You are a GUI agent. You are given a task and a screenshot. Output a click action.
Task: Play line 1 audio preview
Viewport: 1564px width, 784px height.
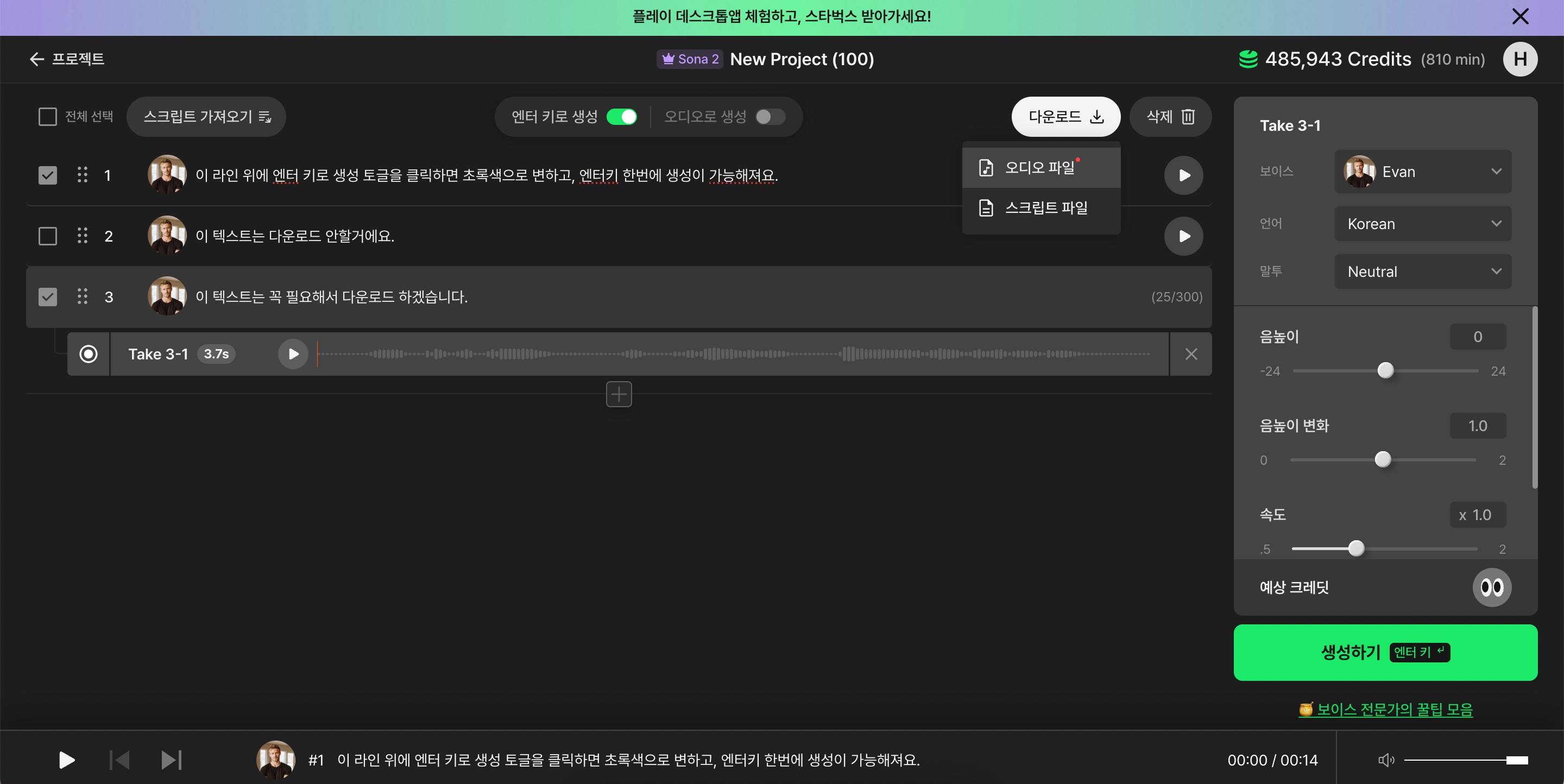point(1183,175)
